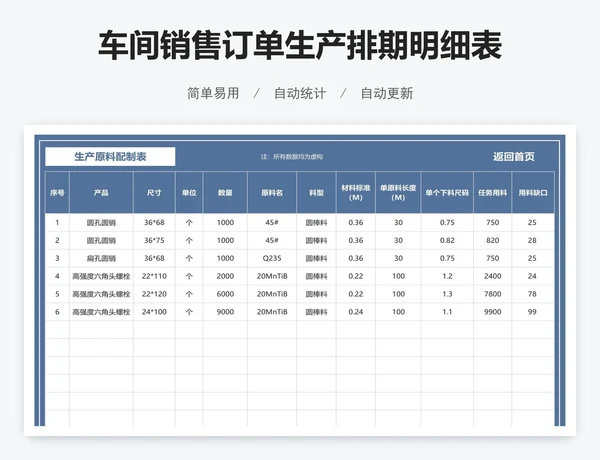Select the quantity cell 6000
The image size is (600, 460).
(x=225, y=294)
